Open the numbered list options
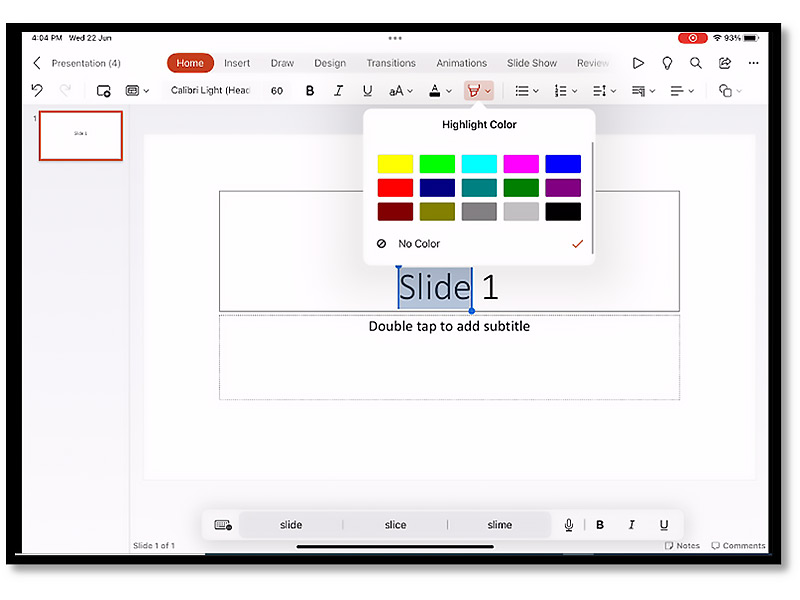The width and height of the screenshot is (800, 600). (x=566, y=91)
